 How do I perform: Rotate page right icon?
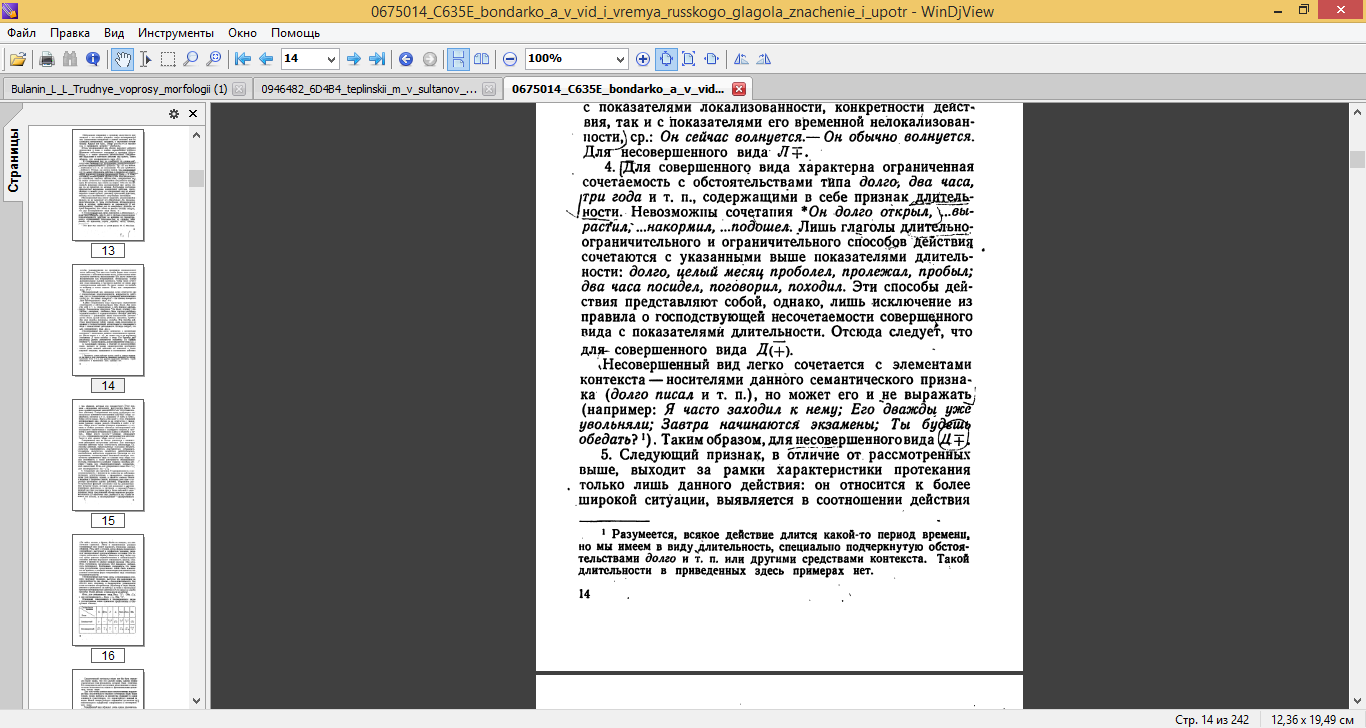tap(764, 59)
